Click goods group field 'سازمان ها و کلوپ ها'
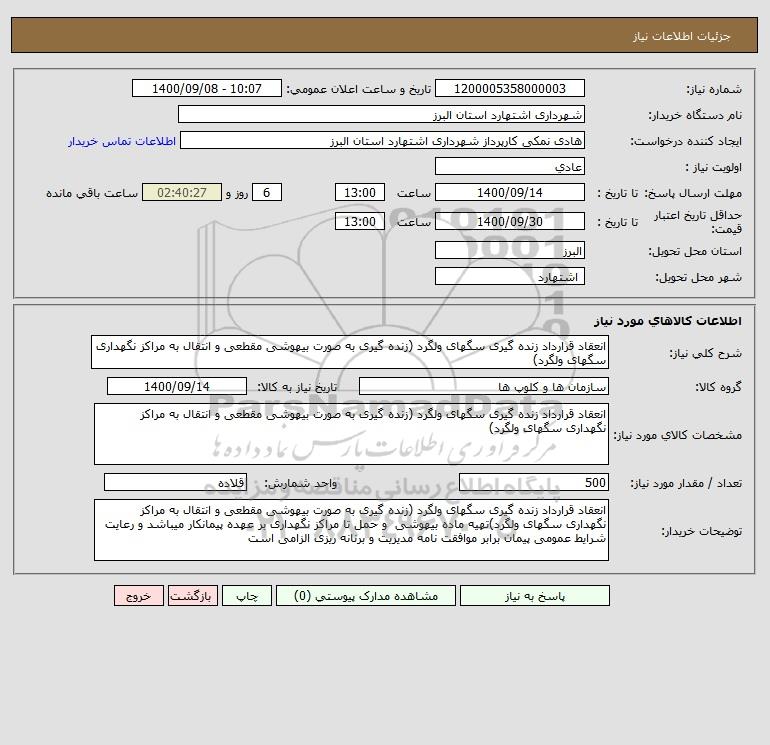Image resolution: width=770 pixels, height=745 pixels. [x=484, y=386]
